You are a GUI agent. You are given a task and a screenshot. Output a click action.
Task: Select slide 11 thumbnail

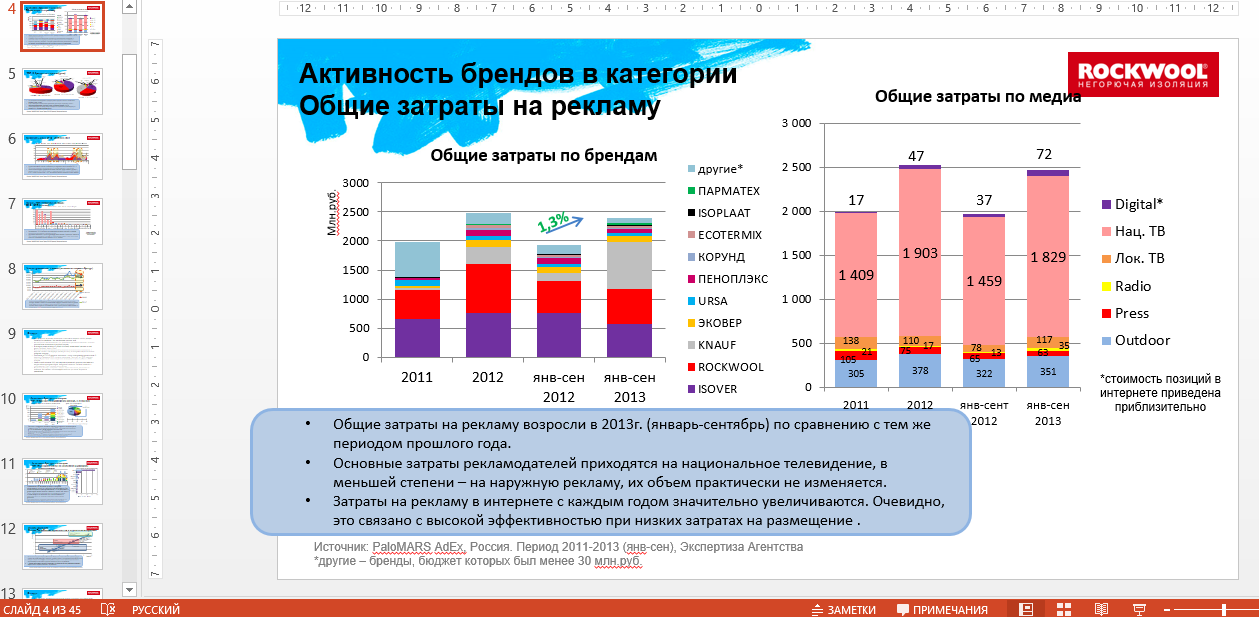pos(62,481)
